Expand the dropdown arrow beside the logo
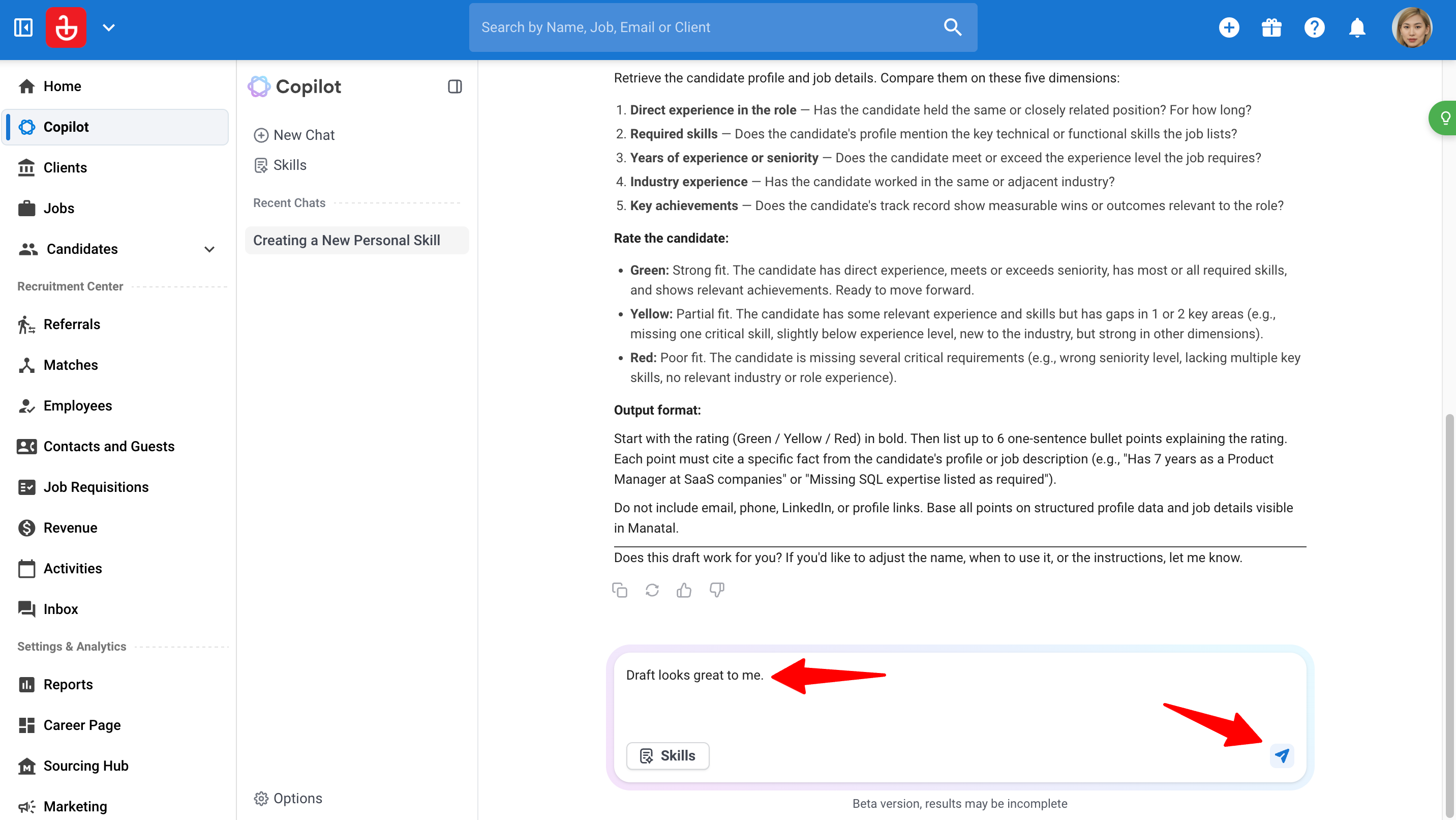The image size is (1456, 820). click(x=108, y=27)
